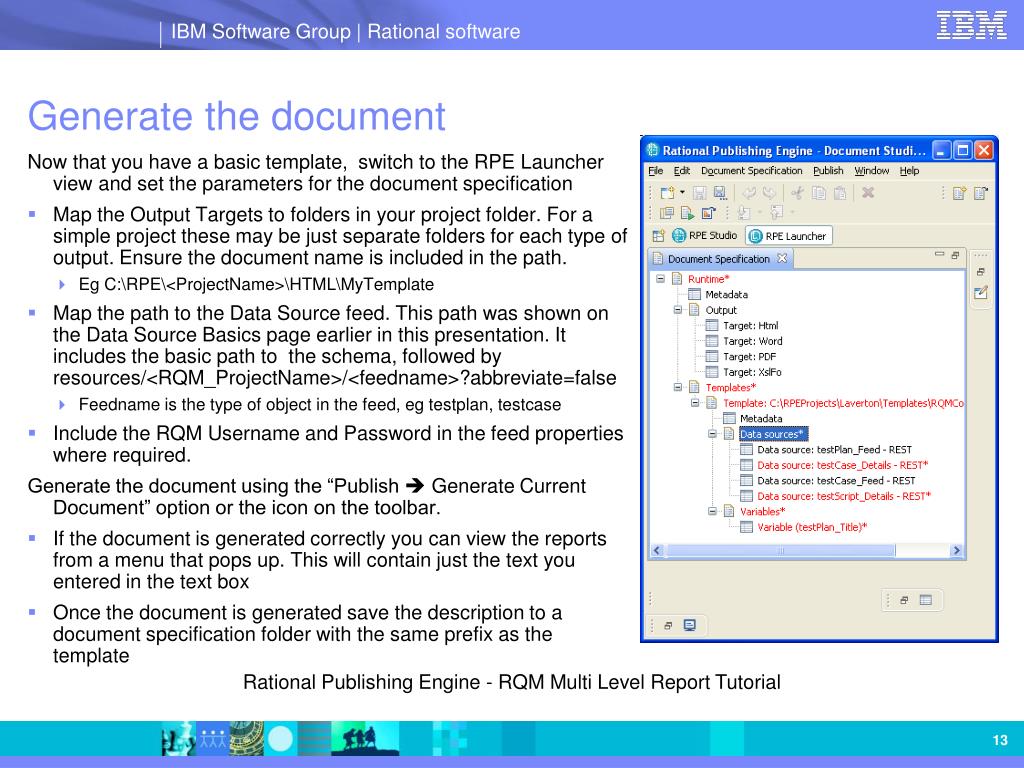Select the Templates* tree item
This screenshot has width=1024, height=768.
730,387
